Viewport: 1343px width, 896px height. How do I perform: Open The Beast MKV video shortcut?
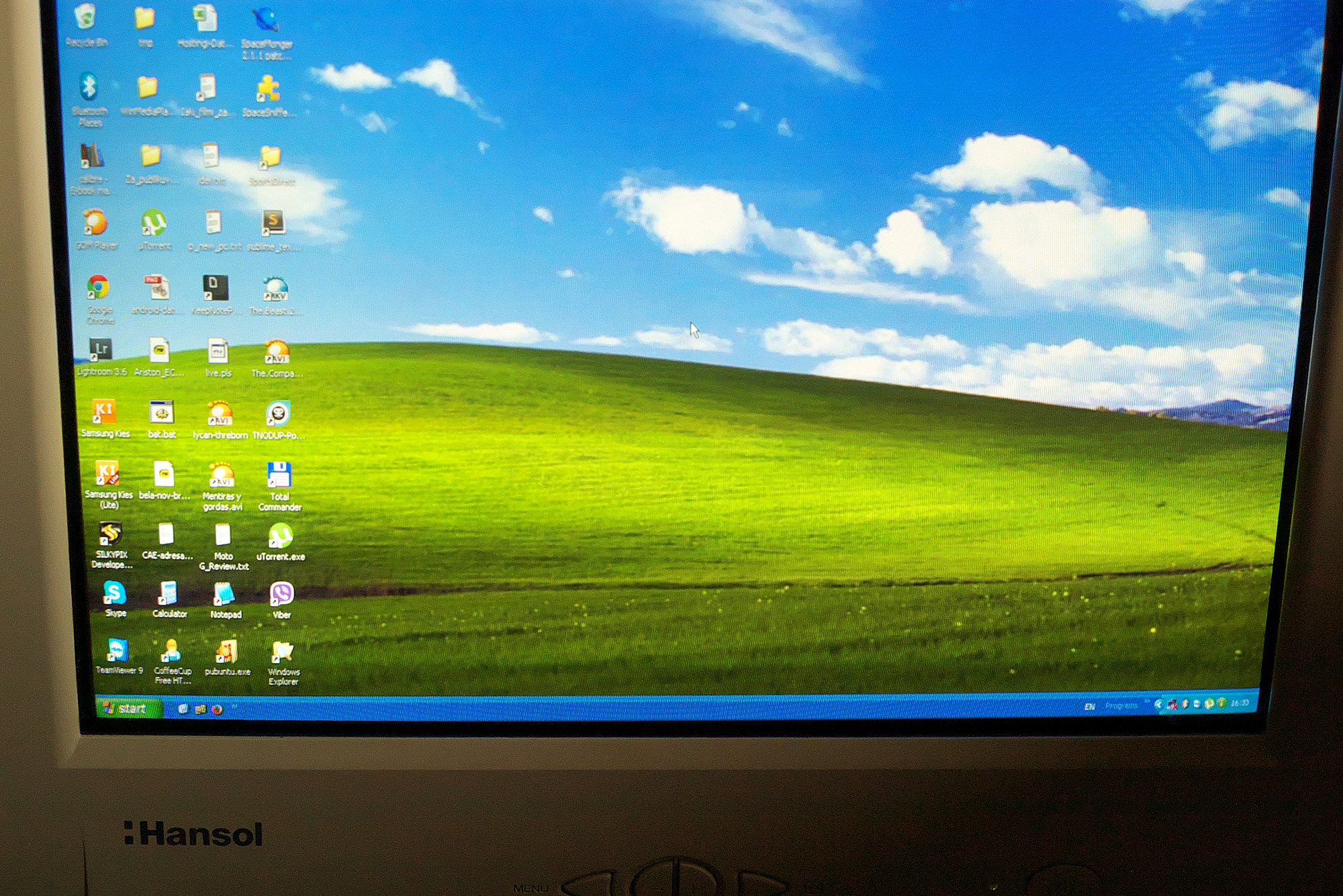(275, 295)
